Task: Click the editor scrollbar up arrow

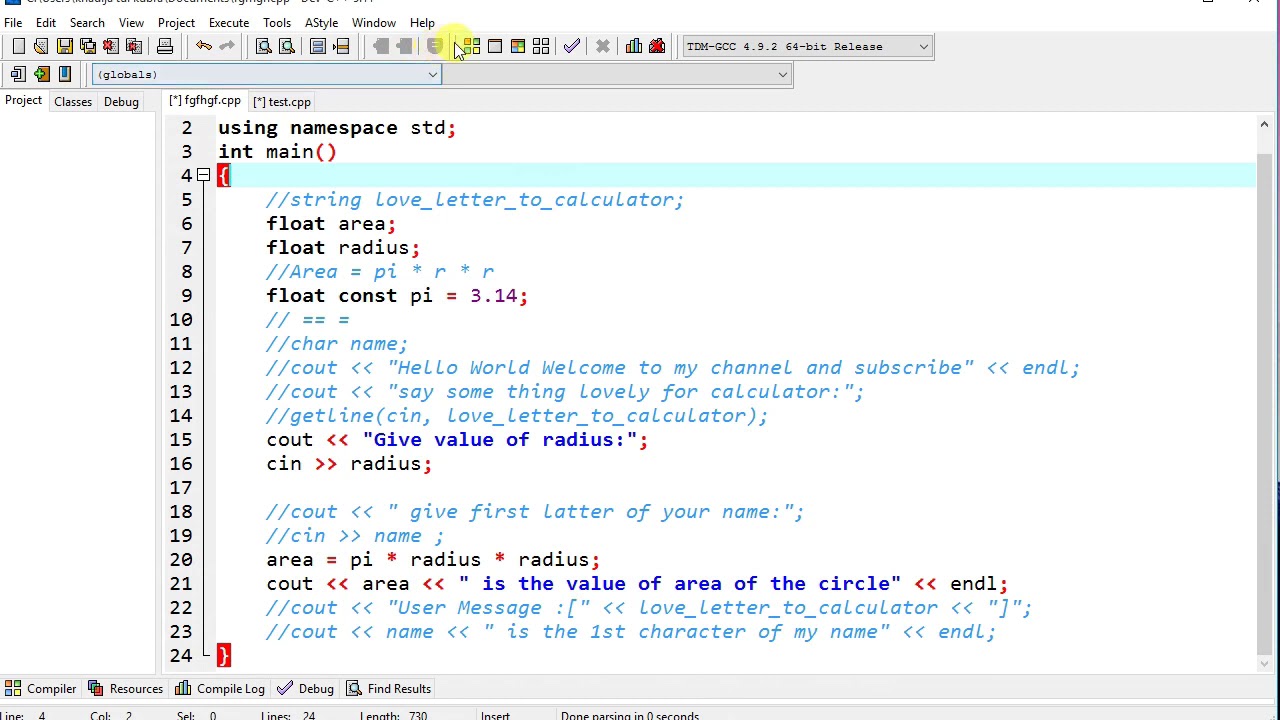Action: pyautogui.click(x=1264, y=125)
